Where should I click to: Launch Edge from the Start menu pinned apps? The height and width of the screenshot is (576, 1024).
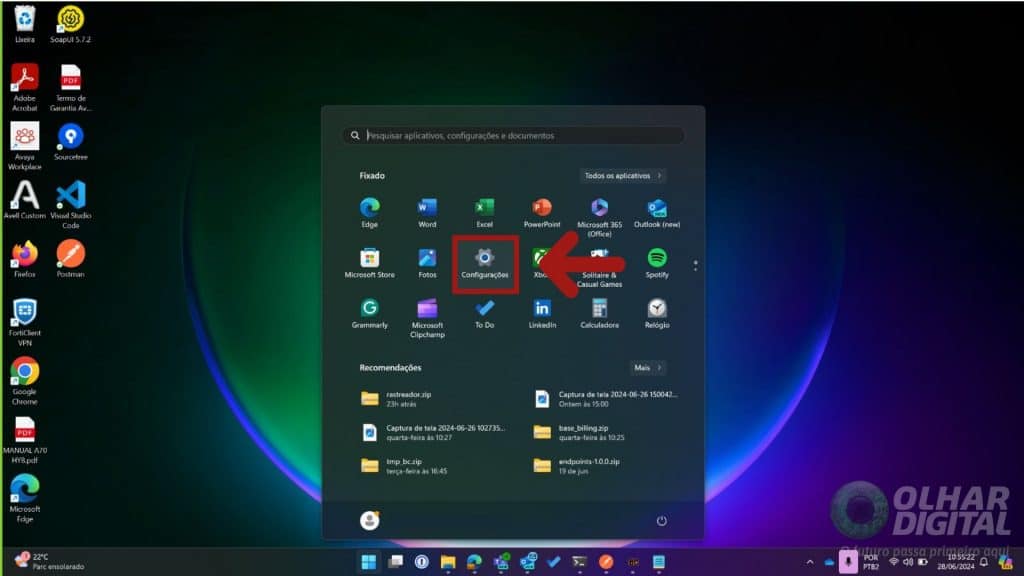pos(370,213)
